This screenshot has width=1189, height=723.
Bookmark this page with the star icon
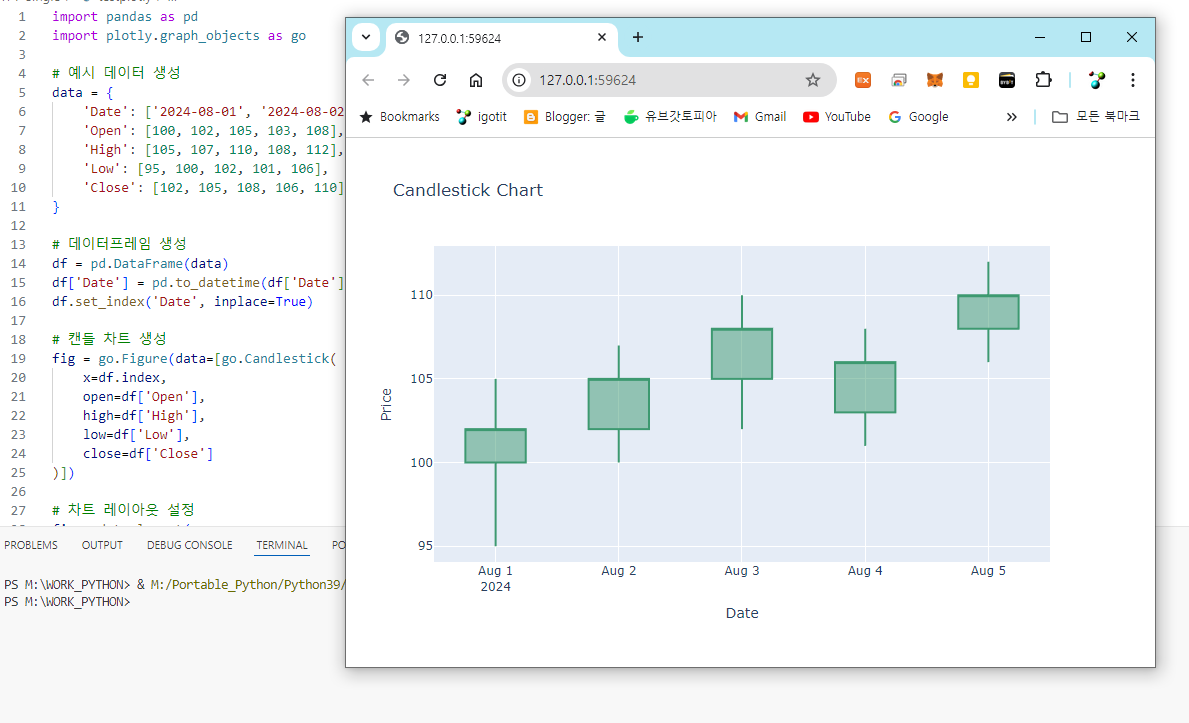pyautogui.click(x=813, y=80)
